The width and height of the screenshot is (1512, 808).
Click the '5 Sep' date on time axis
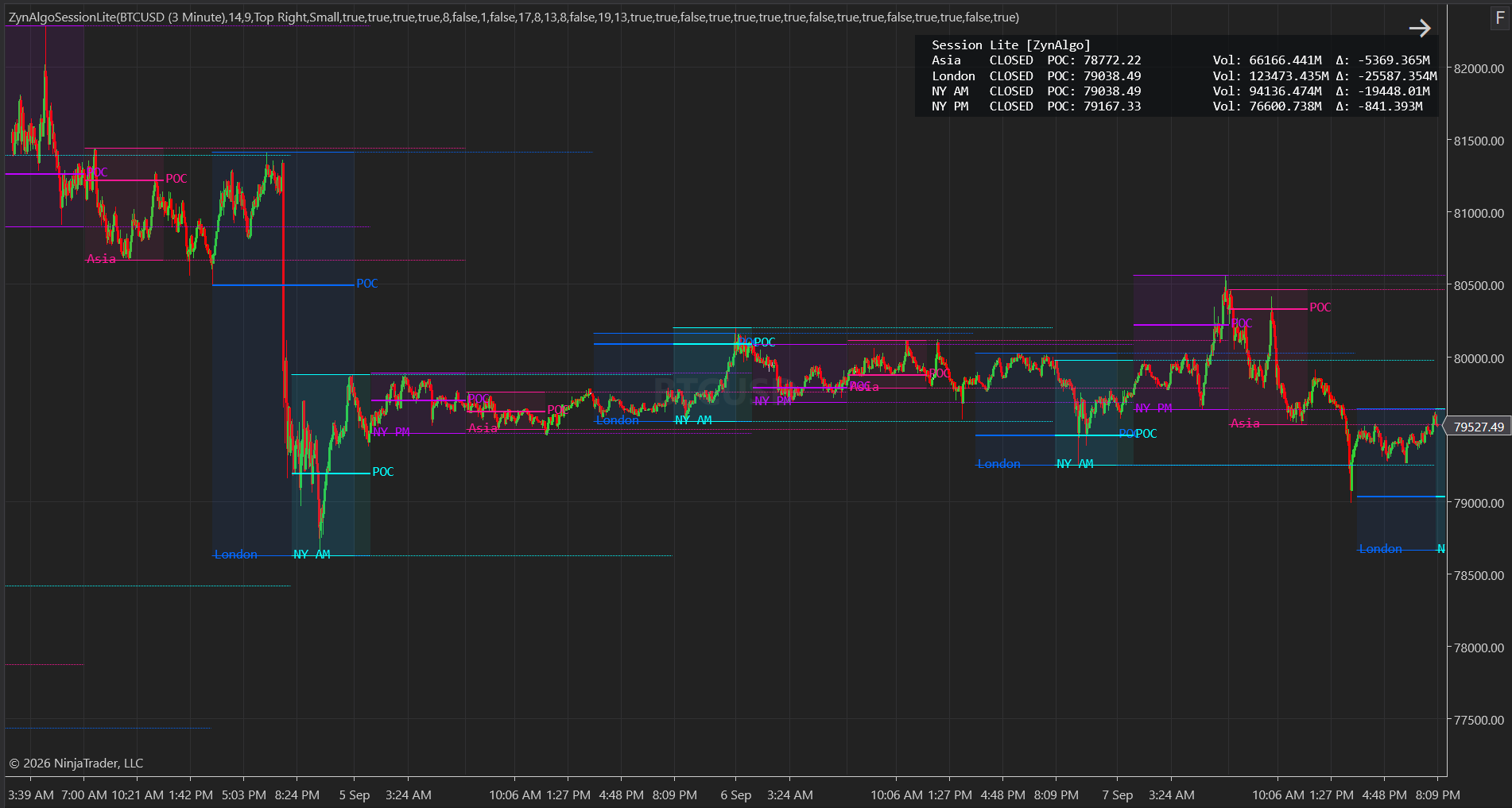click(355, 795)
